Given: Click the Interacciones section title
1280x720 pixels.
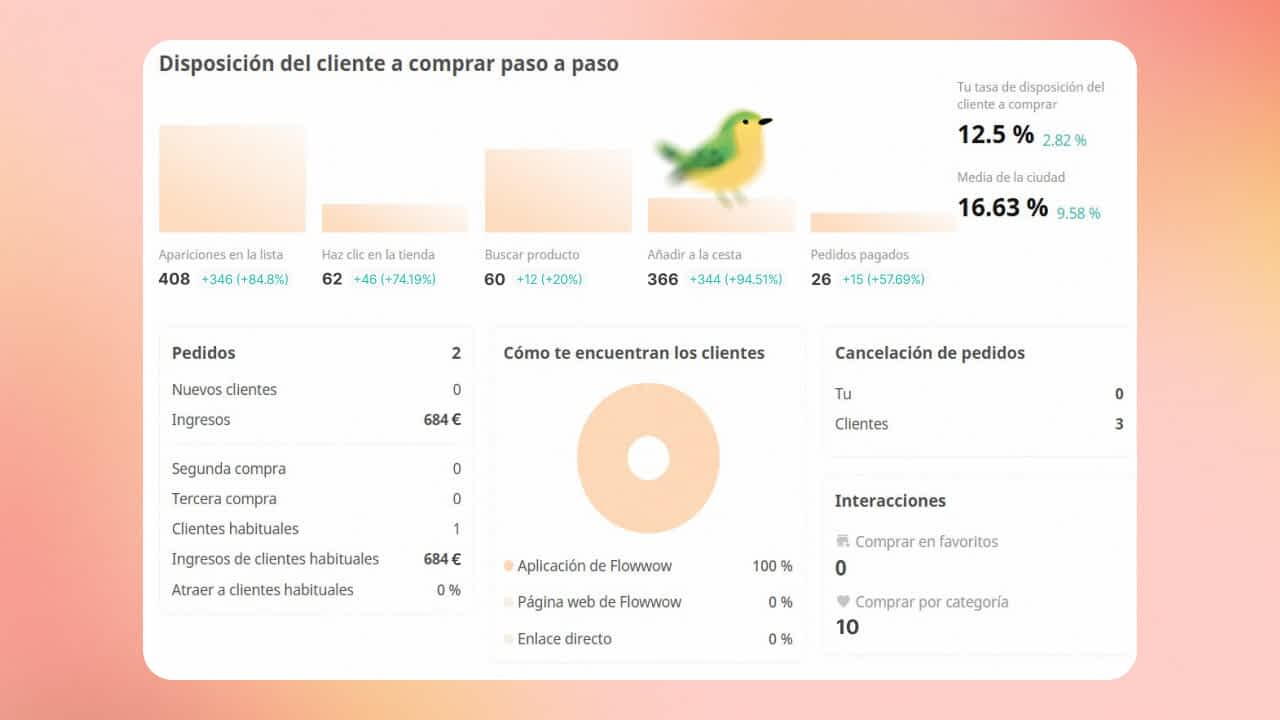Looking at the screenshot, I should tap(890, 501).
